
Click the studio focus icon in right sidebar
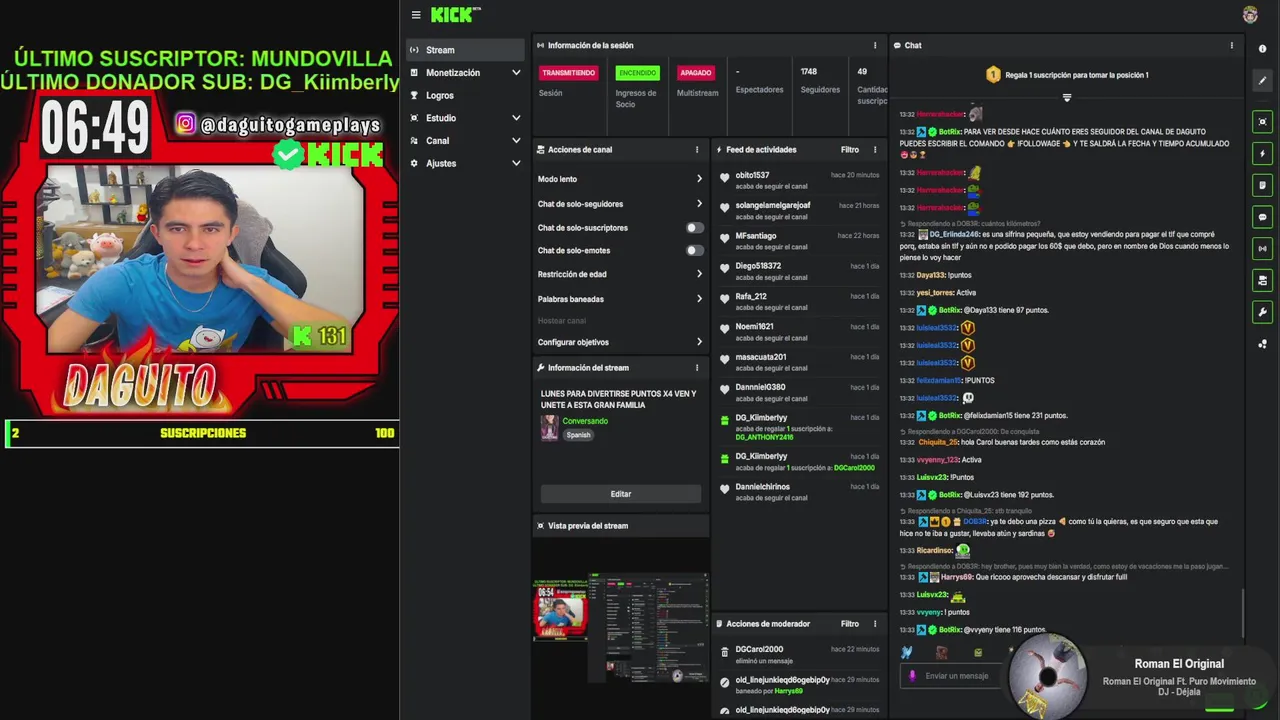[x=1262, y=122]
